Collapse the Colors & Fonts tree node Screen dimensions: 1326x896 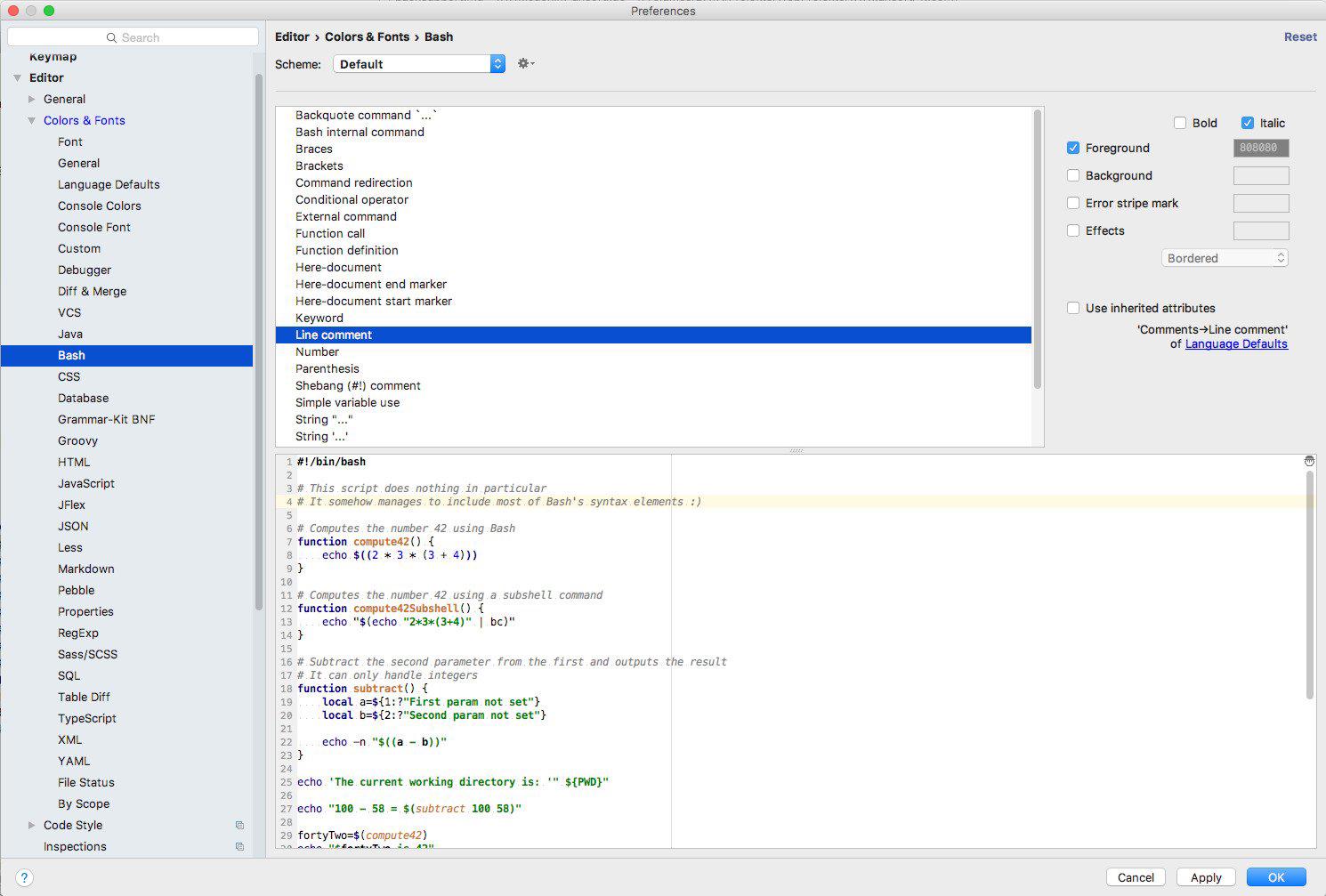pos(32,121)
